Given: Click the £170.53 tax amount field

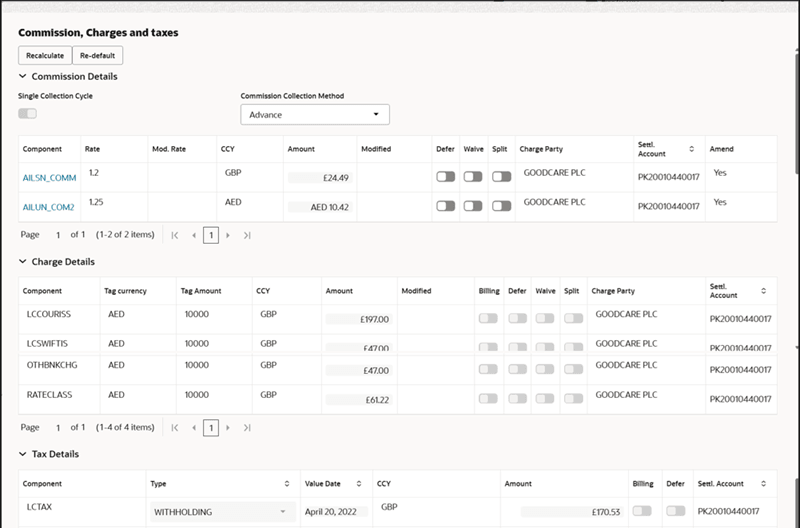Looking at the screenshot, I should (x=572, y=512).
